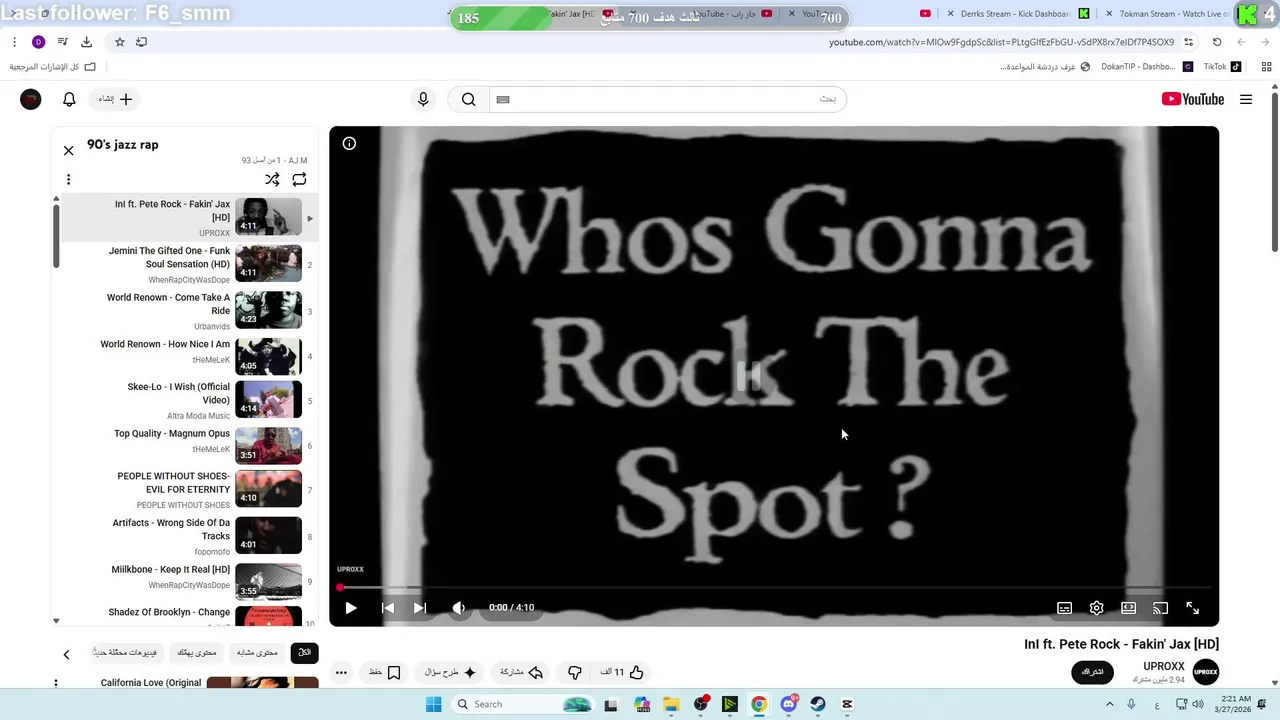Focus the YouTube search field
The width and height of the screenshot is (1280, 720).
[667, 99]
